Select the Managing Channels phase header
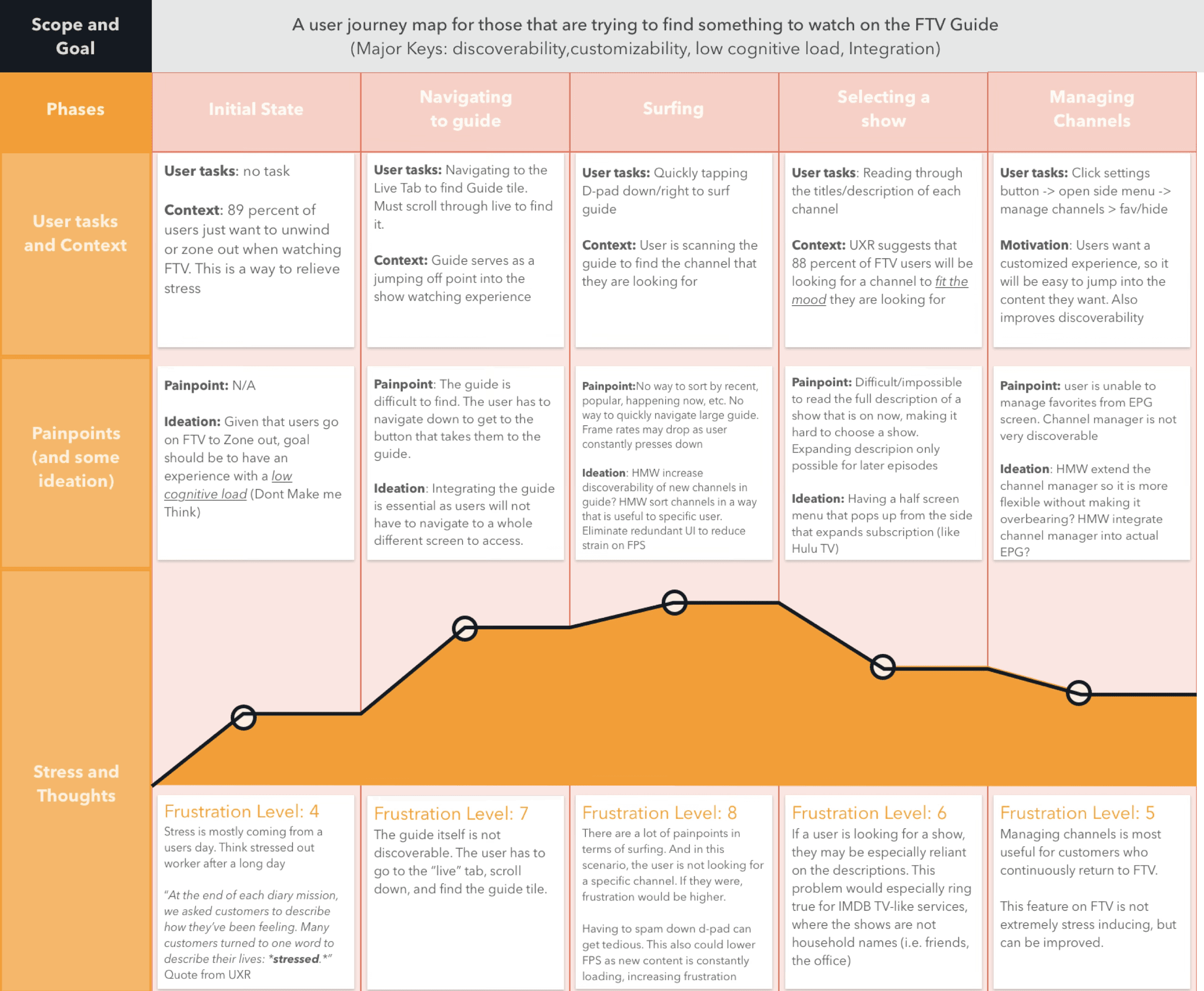1204x991 pixels. coord(1091,109)
